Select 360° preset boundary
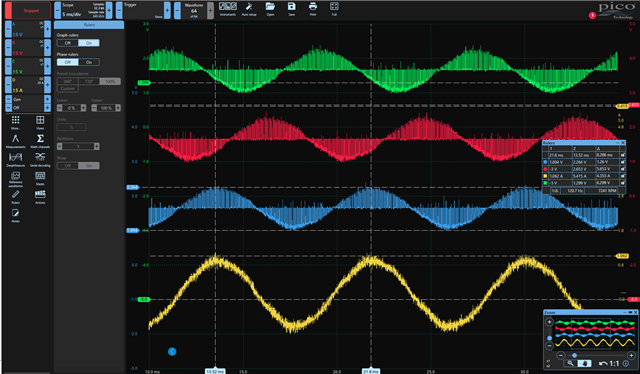Viewport: 640px width, 374px height. 67,81
